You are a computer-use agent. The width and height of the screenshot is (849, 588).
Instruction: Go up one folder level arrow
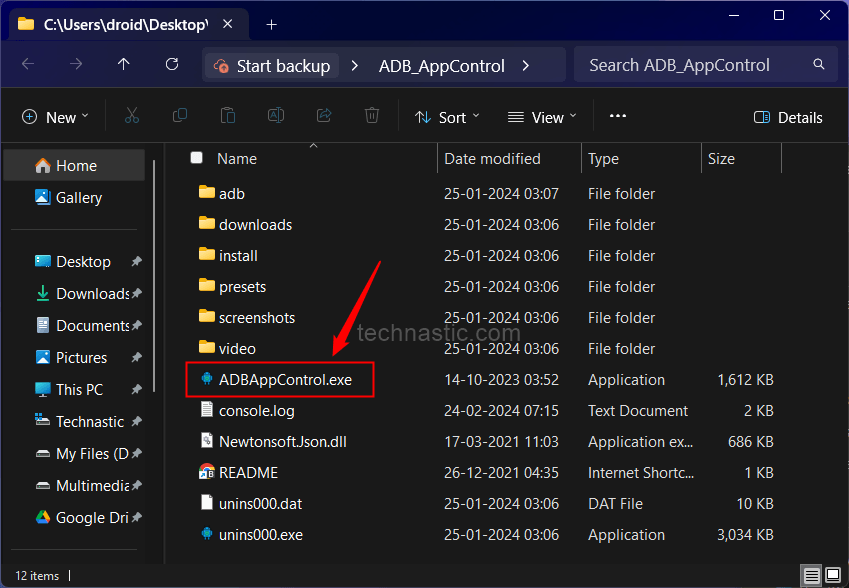click(x=124, y=64)
